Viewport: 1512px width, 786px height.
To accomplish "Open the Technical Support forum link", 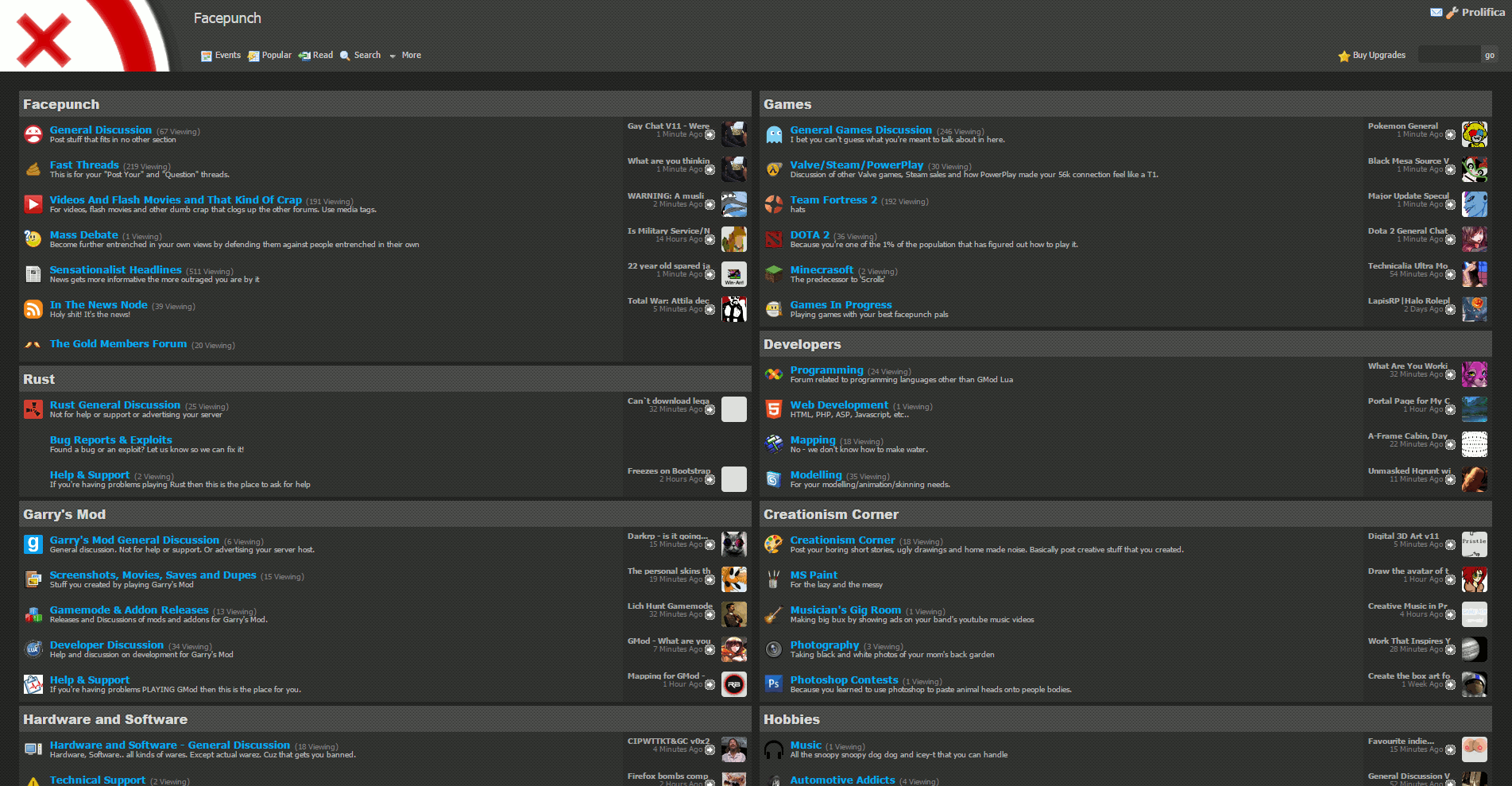I will pos(98,780).
